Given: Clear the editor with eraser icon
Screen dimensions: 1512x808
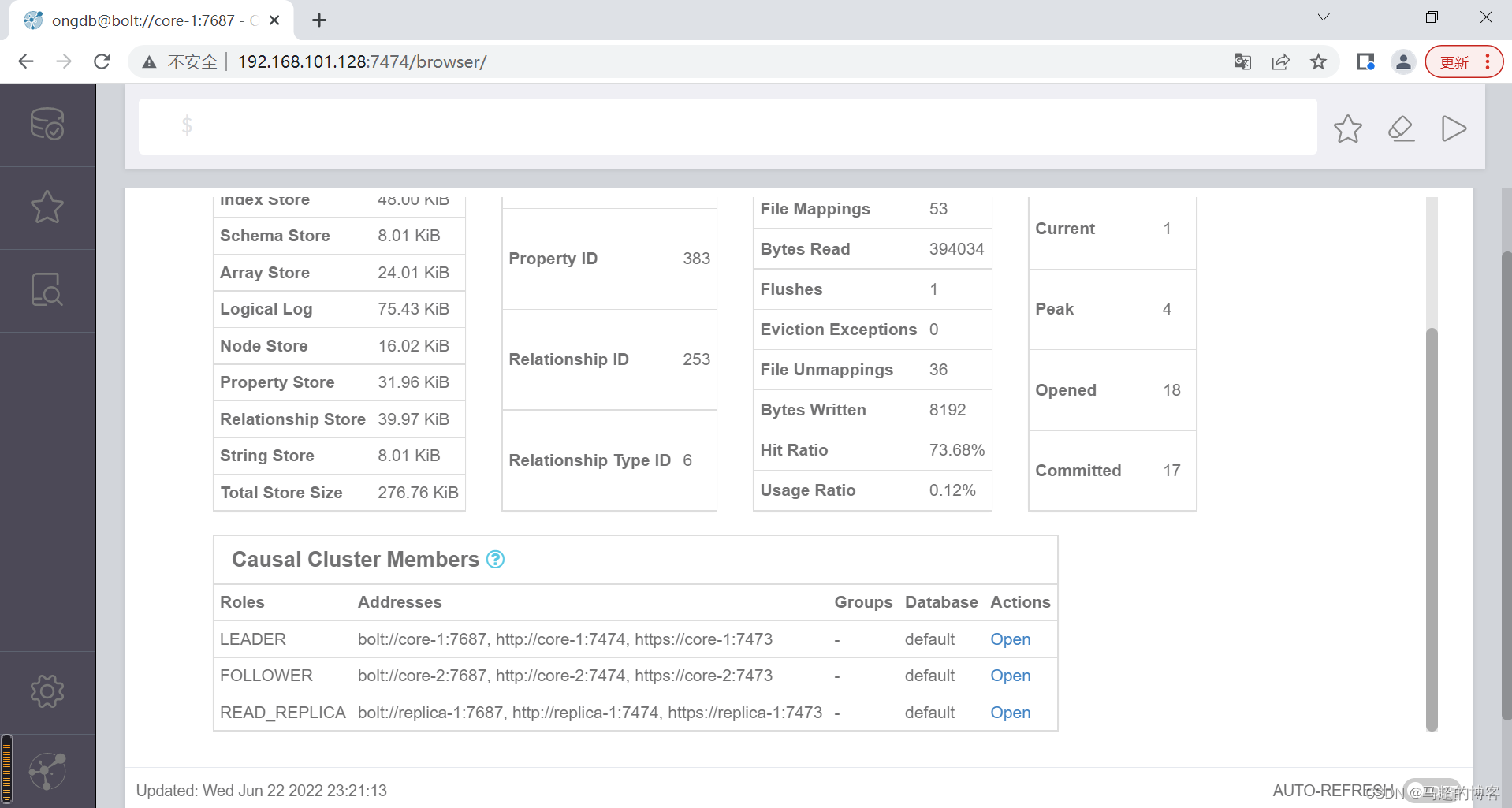Looking at the screenshot, I should [x=1401, y=128].
